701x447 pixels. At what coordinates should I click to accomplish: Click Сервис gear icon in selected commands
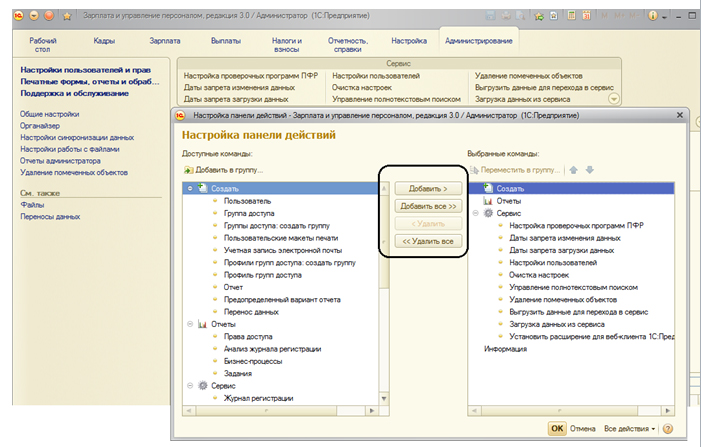488,213
